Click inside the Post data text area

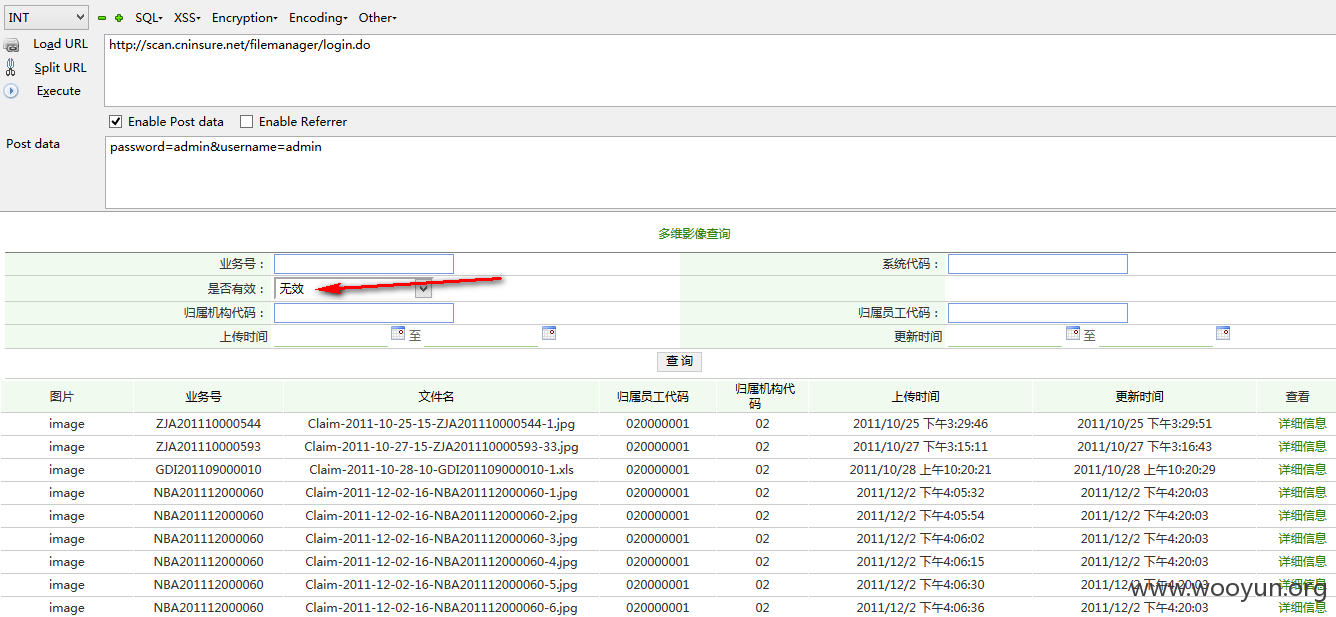720,173
